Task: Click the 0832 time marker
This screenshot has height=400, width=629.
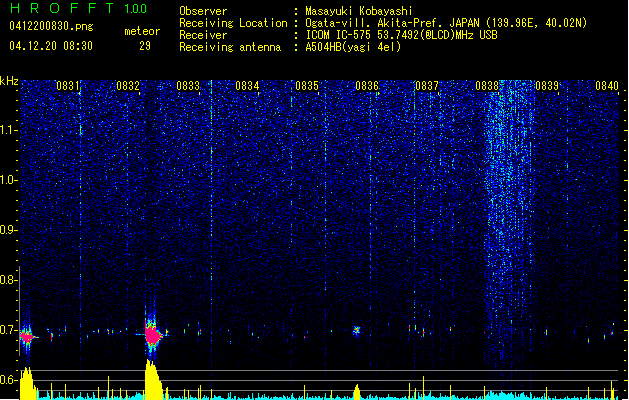Action: [x=128, y=86]
